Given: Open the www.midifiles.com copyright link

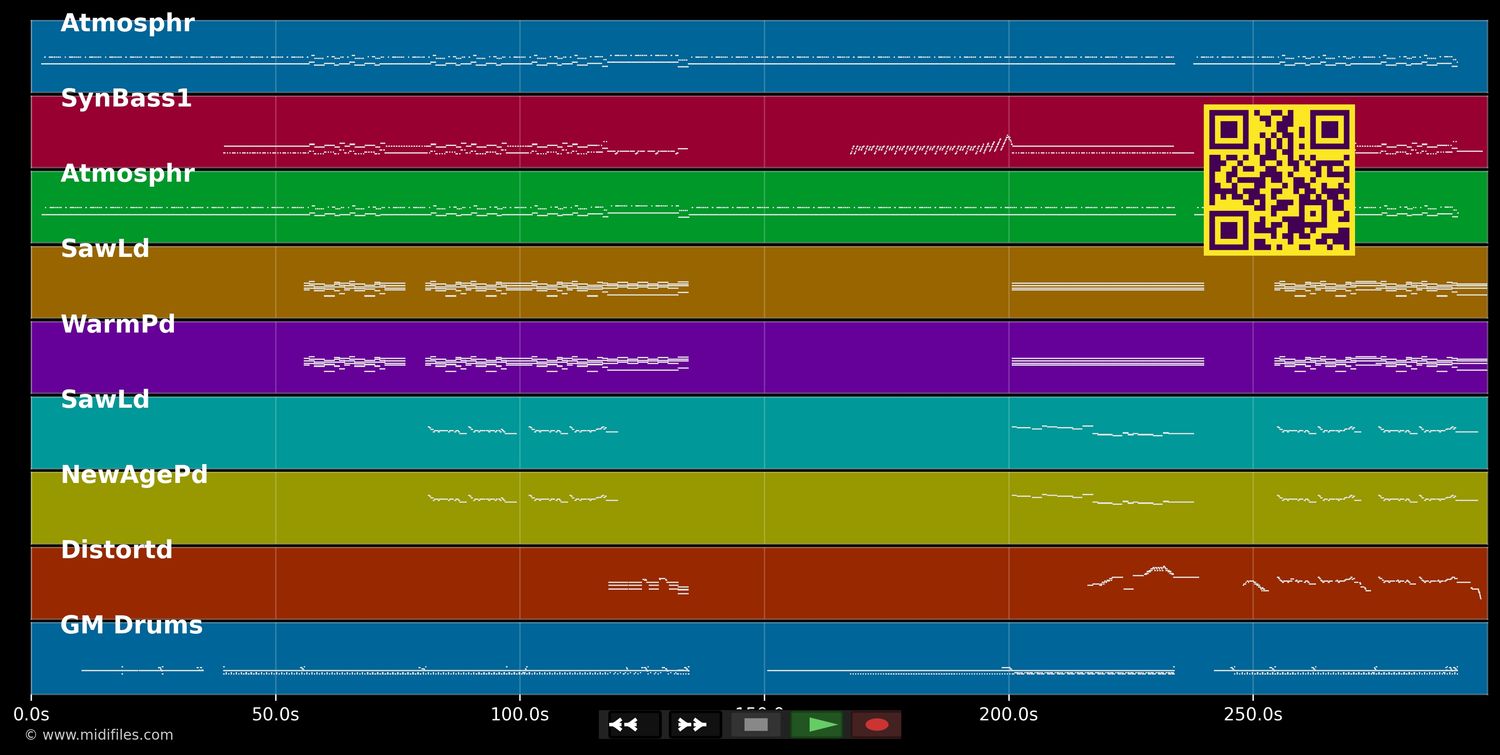Looking at the screenshot, I should pos(98,735).
